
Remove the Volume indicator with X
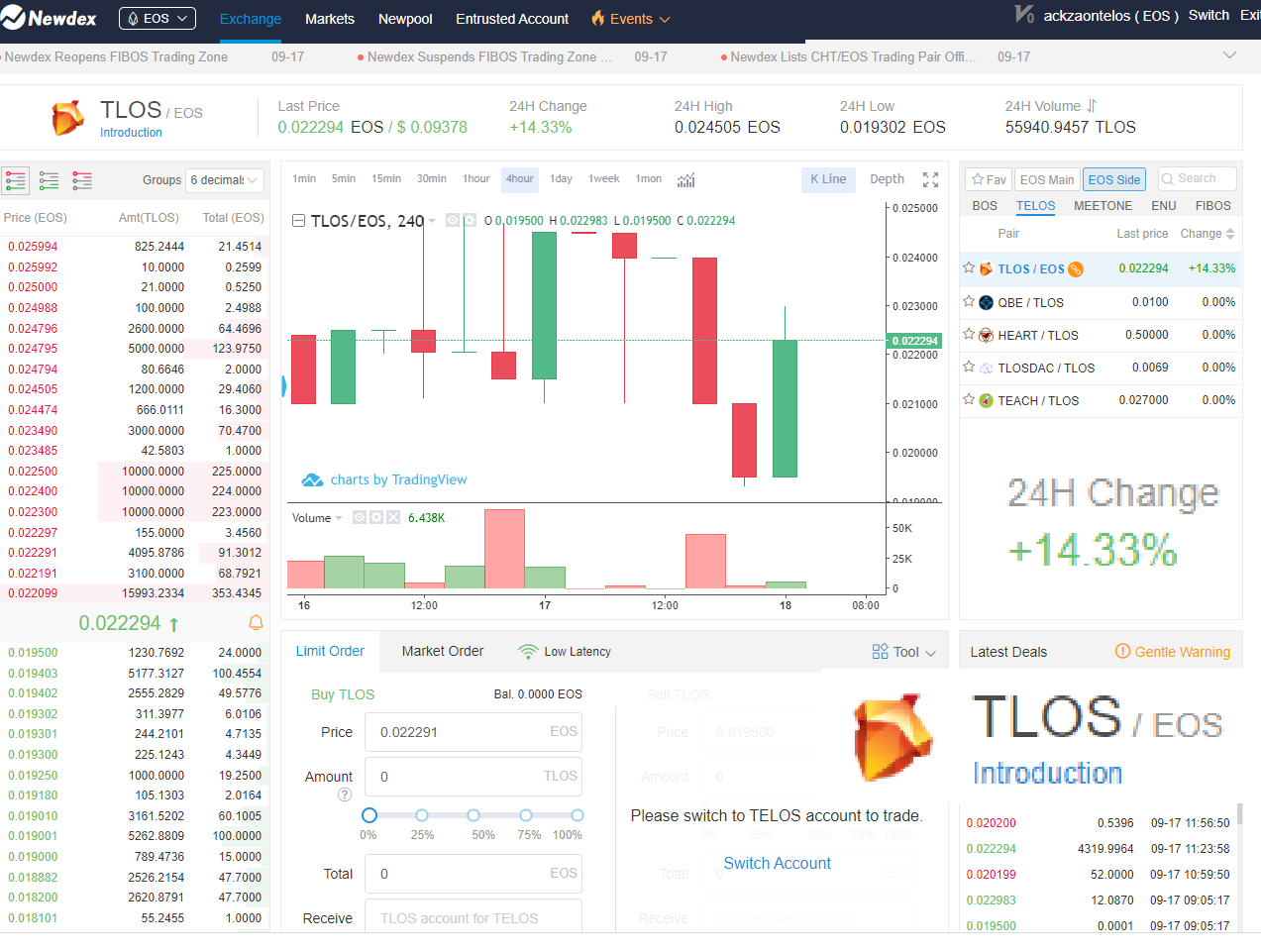tap(393, 517)
